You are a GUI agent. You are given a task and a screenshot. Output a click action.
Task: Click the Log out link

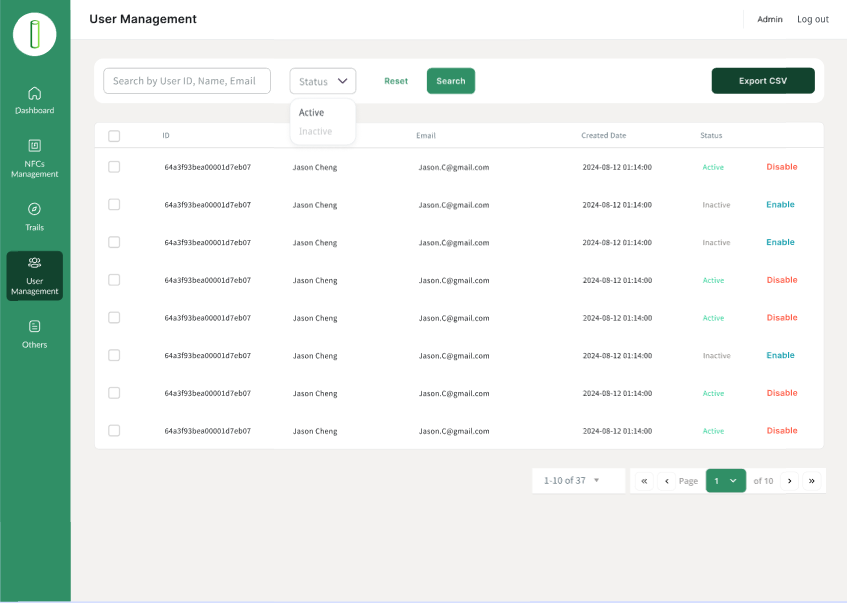(x=812, y=19)
